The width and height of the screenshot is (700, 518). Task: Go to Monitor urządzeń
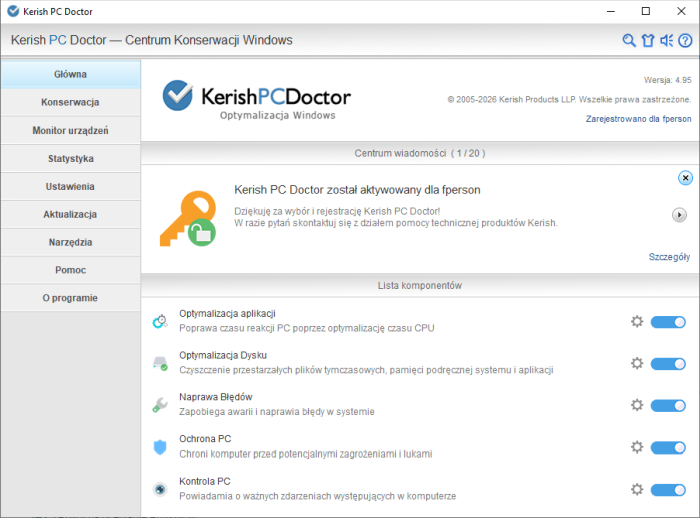(71, 130)
